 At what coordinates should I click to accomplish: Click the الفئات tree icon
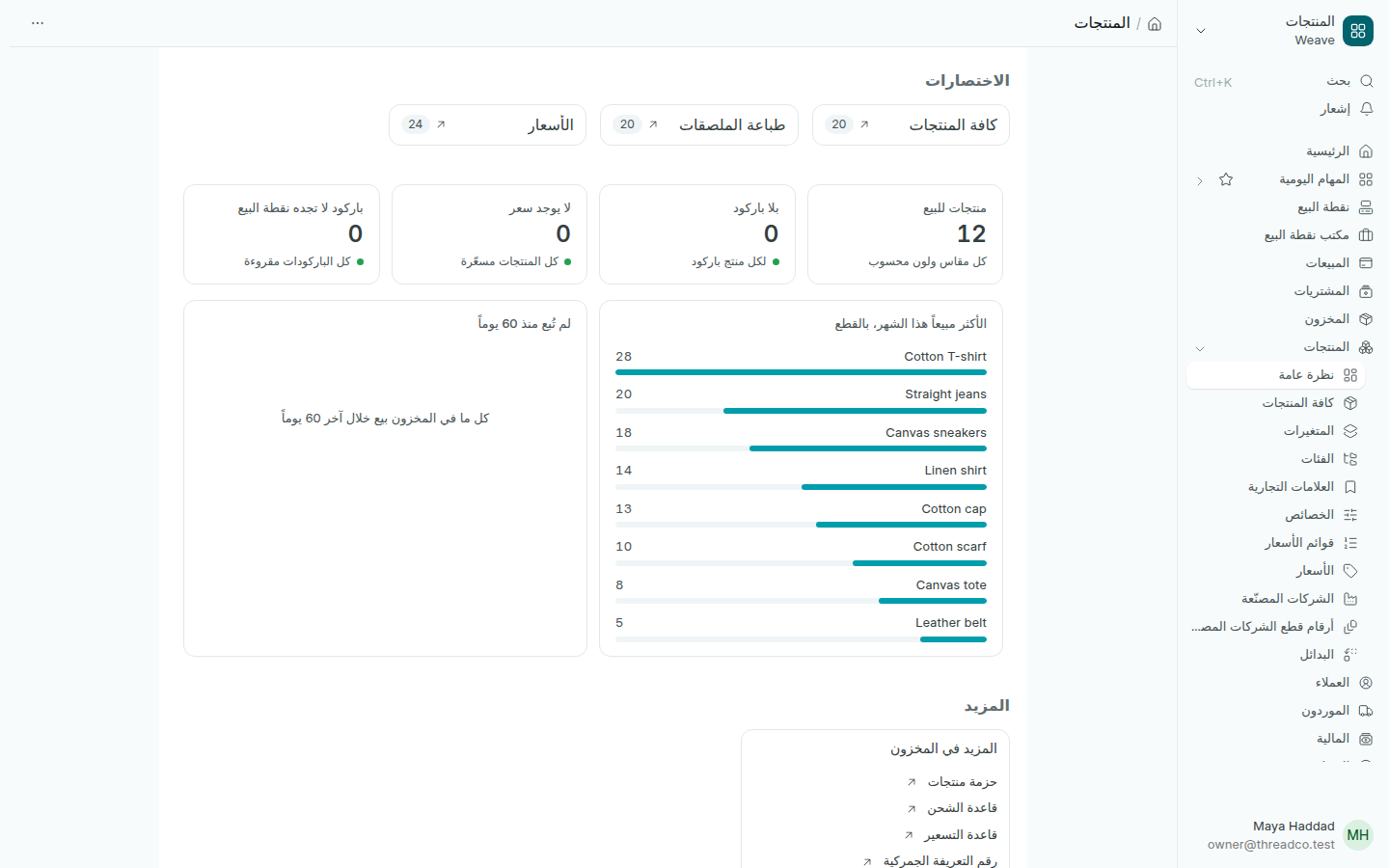click(1350, 459)
